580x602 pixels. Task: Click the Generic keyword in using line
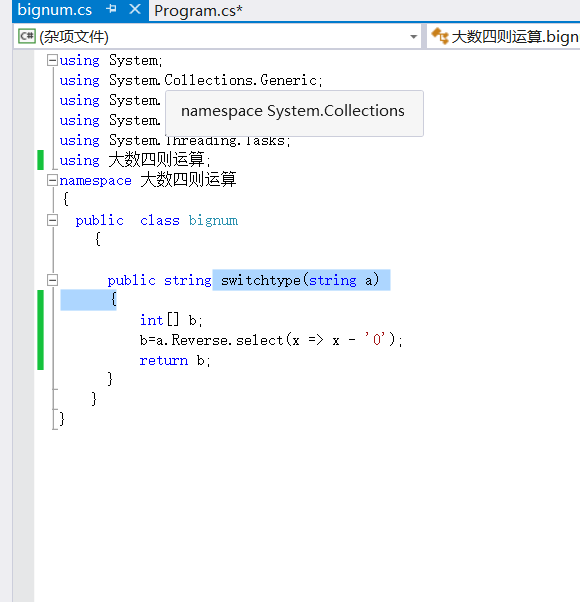[x=289, y=80]
